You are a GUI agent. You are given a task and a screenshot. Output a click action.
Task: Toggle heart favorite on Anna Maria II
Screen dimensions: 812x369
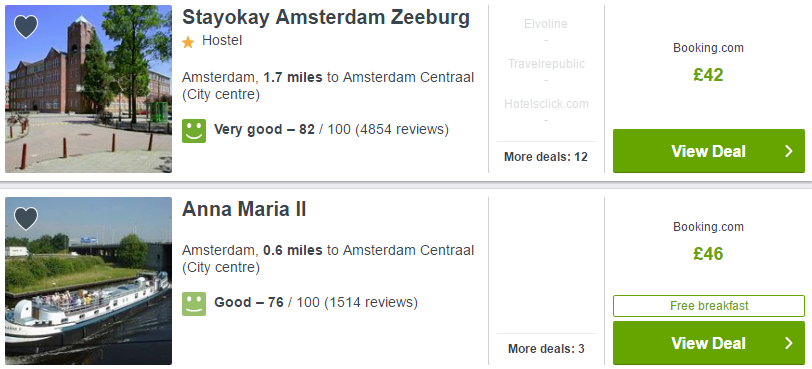click(x=26, y=218)
